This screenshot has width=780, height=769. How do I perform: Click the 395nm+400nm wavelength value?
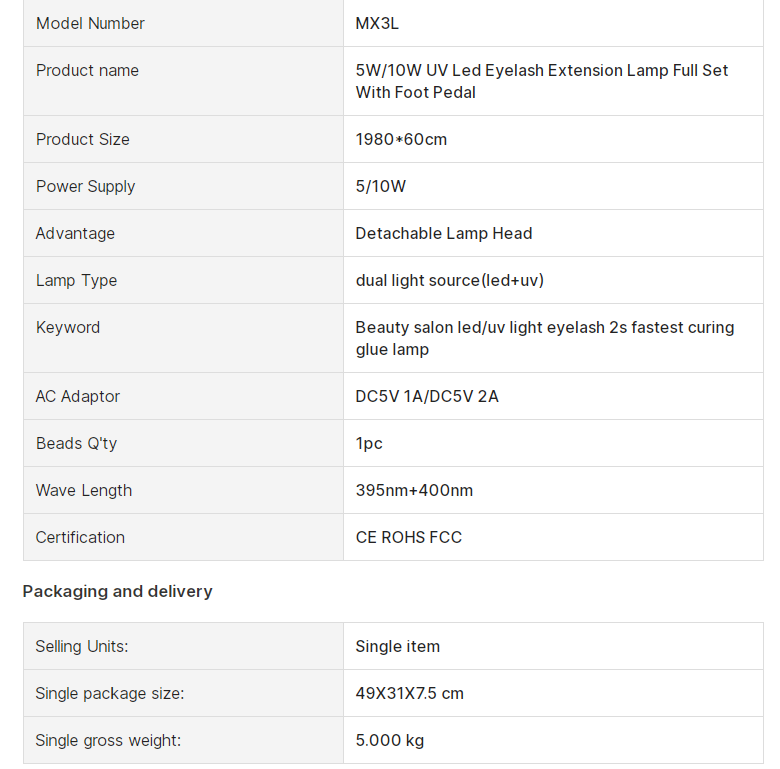tap(414, 490)
